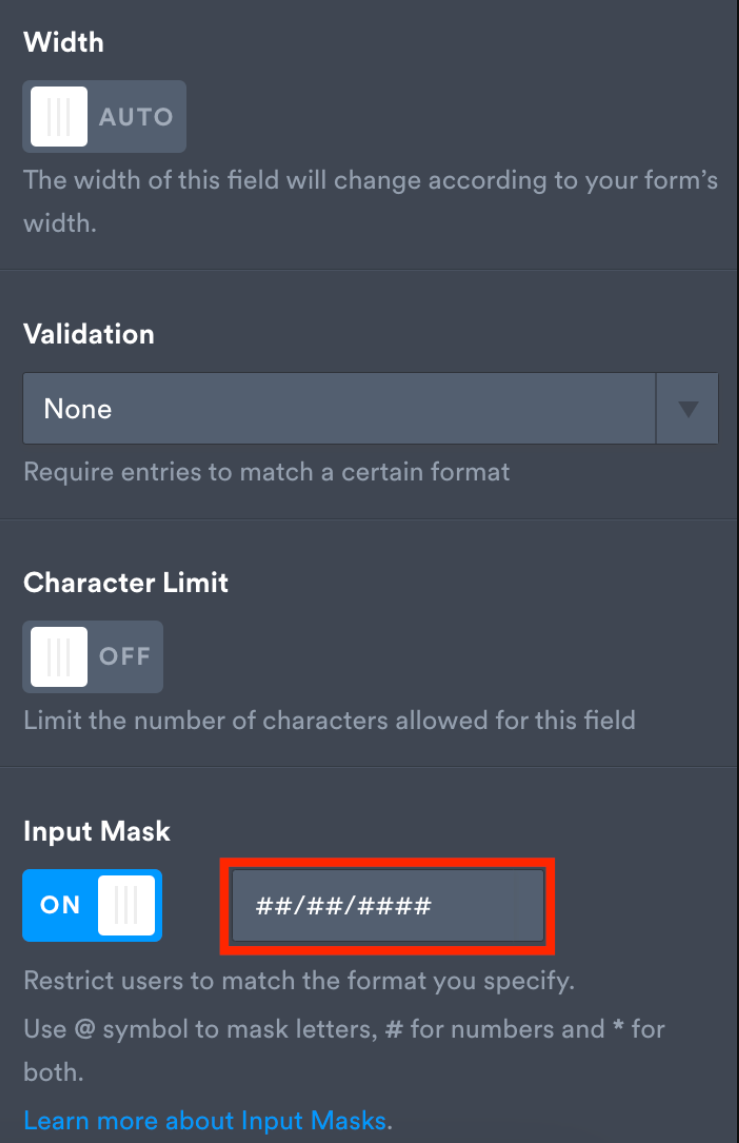
Task: Turn on the Character Limit switch
Action: tap(92, 656)
